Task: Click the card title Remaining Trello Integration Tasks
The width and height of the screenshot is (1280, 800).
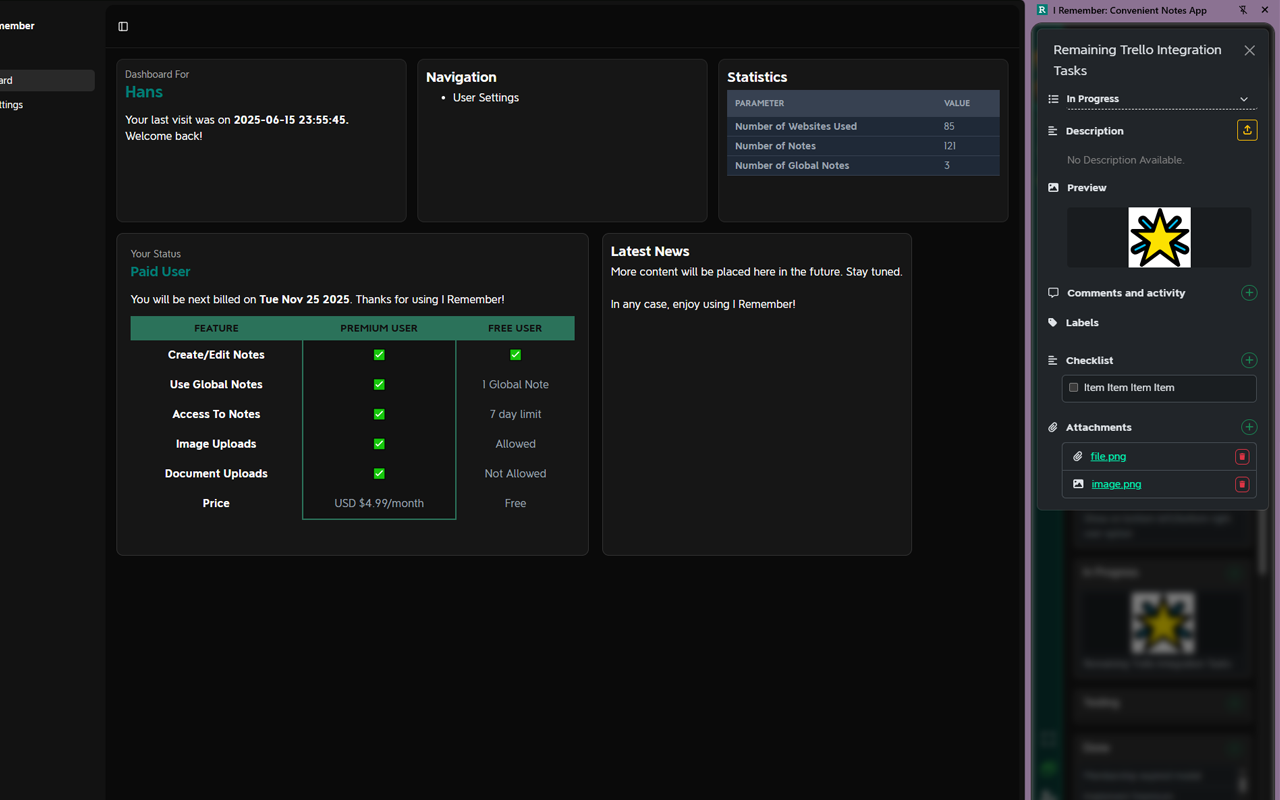Action: 1137,60
